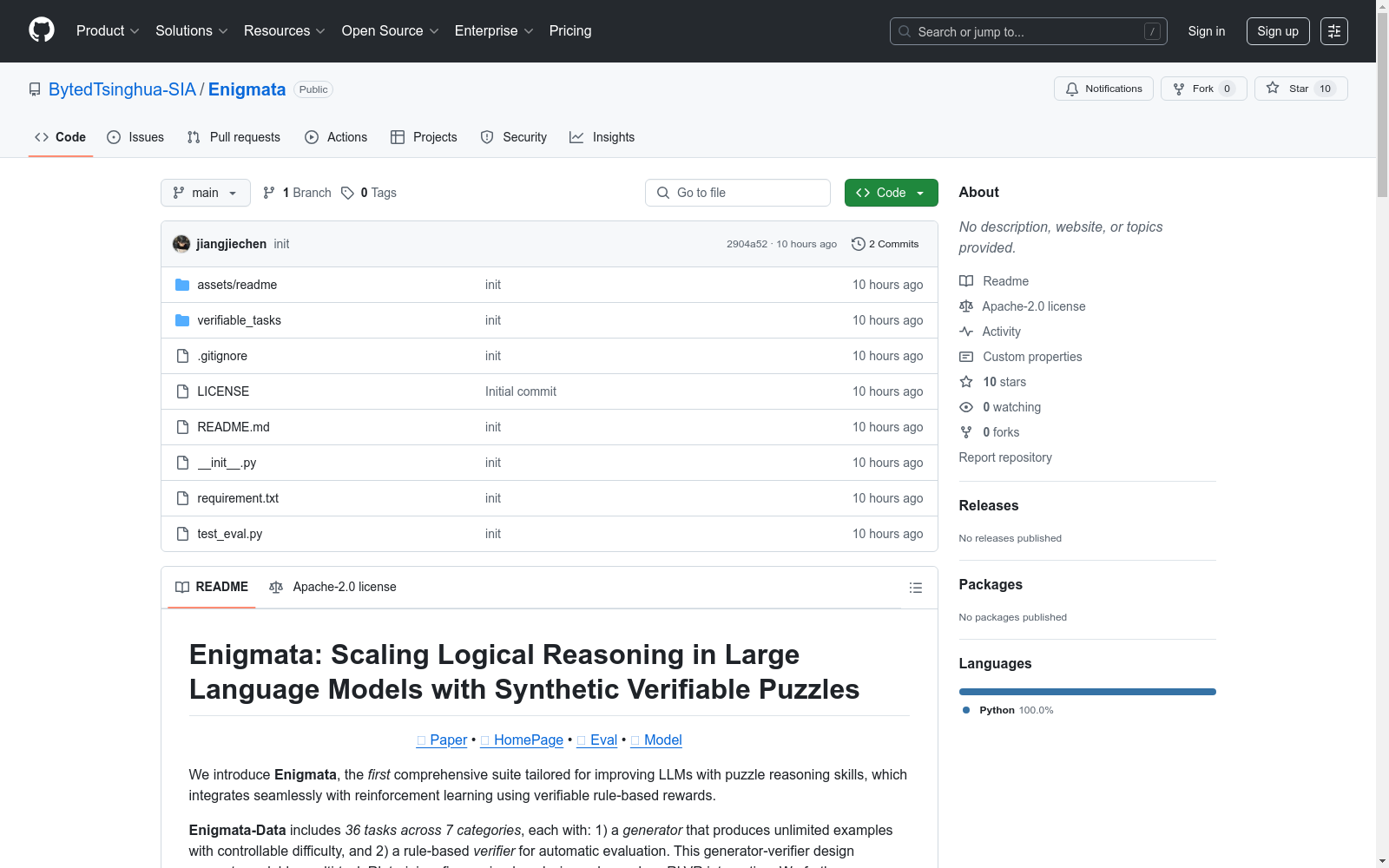This screenshot has height=868, width=1389.
Task: Click the Custom properties icon
Action: 966,357
